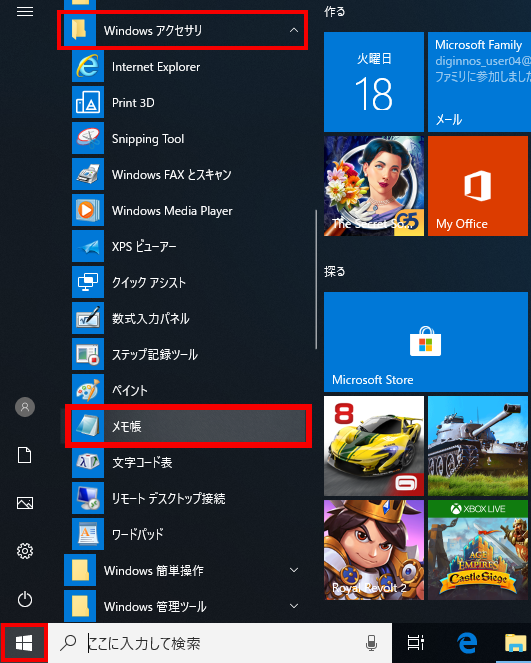Viewport: 531px width, 663px height.
Task: Open Pictures icon in left sidebar
Action: [x=25, y=503]
